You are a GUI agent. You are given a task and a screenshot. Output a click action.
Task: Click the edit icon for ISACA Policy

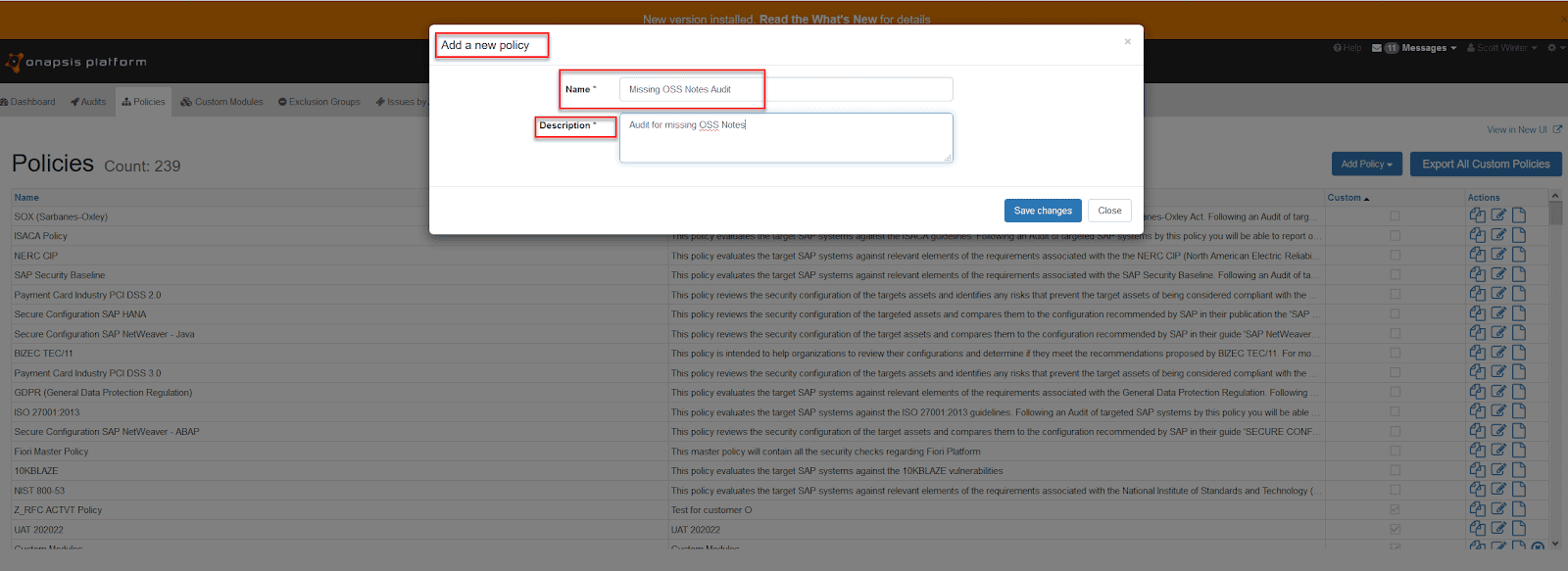1498,235
